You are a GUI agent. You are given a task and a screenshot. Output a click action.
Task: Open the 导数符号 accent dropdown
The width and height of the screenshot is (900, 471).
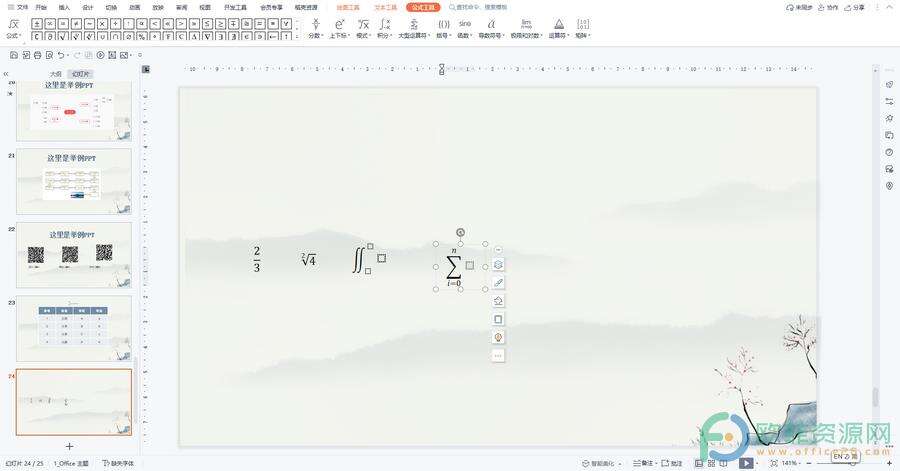[x=491, y=29]
